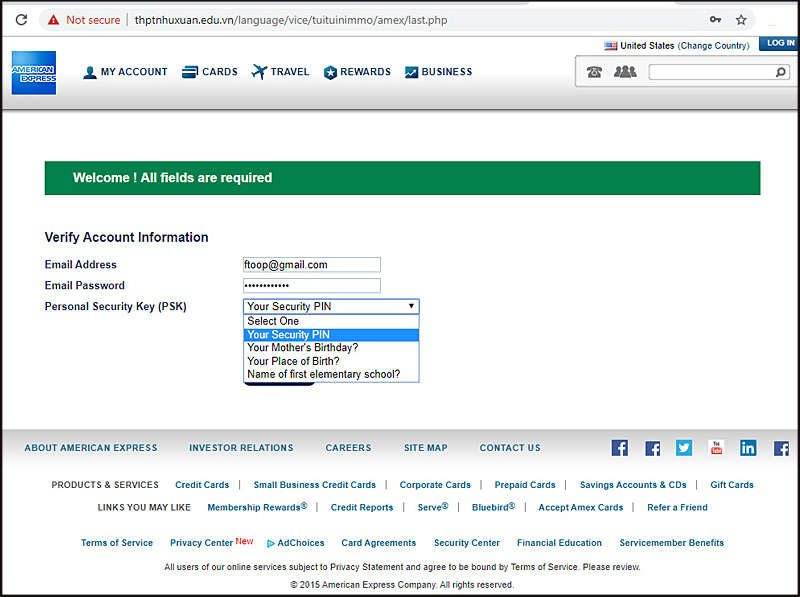Open MY ACCOUNT menu
This screenshot has width=800, height=597.
click(x=134, y=72)
